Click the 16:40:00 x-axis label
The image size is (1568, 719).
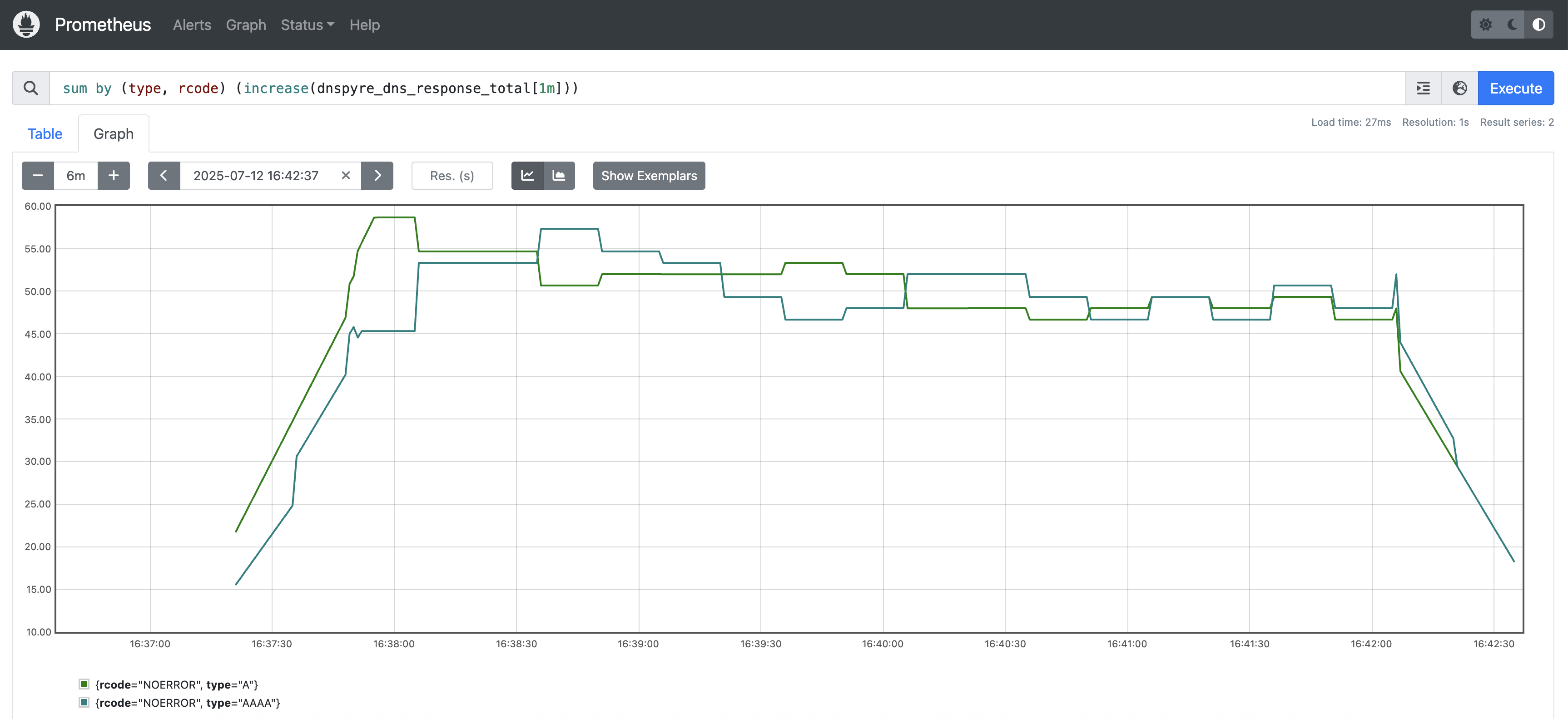tap(883, 644)
